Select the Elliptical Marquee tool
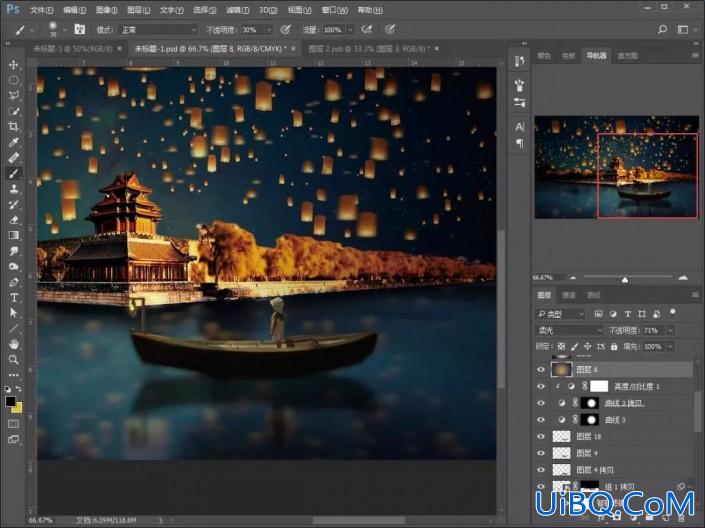 point(13,80)
